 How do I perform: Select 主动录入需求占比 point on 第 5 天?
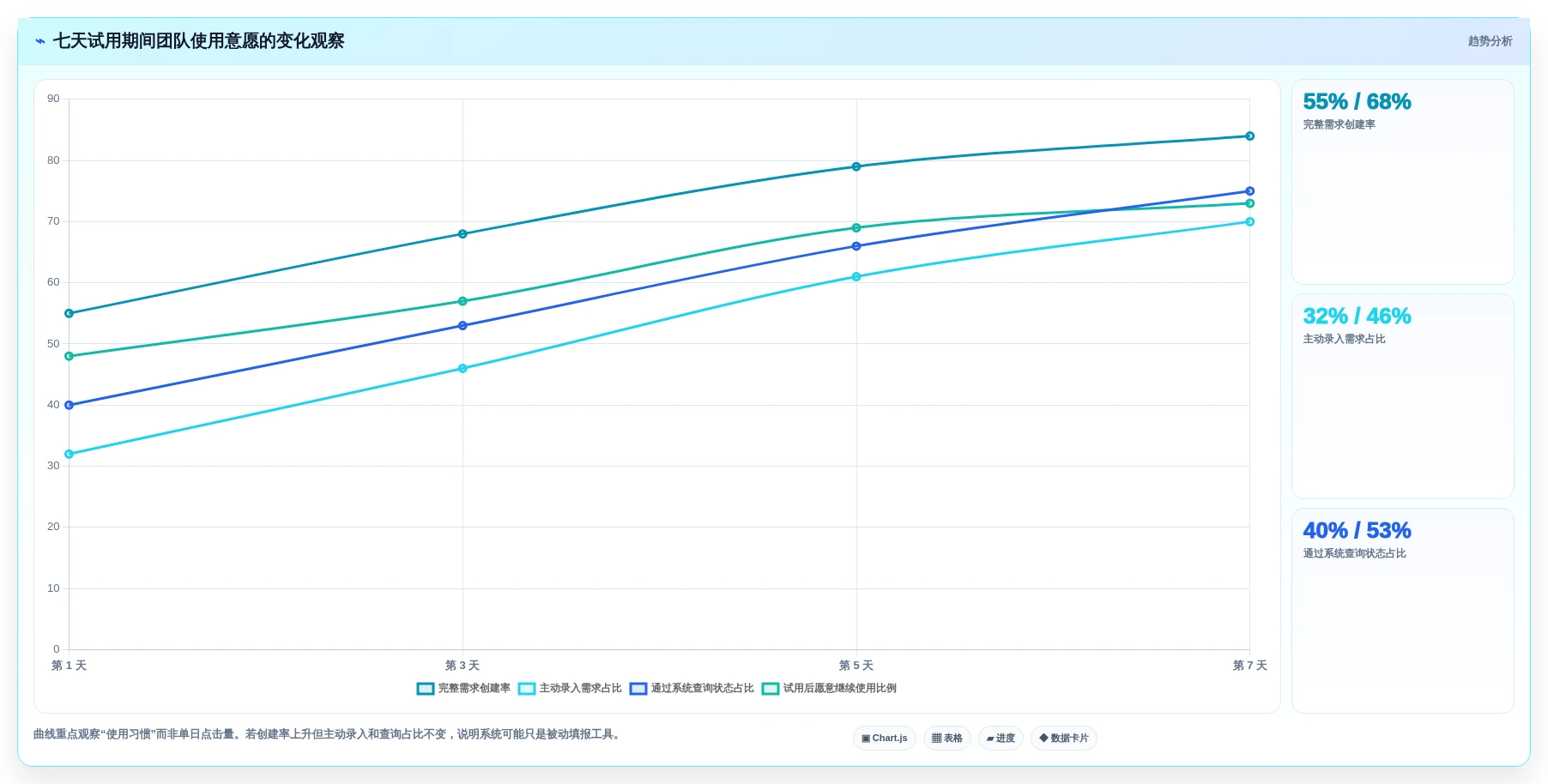click(856, 277)
